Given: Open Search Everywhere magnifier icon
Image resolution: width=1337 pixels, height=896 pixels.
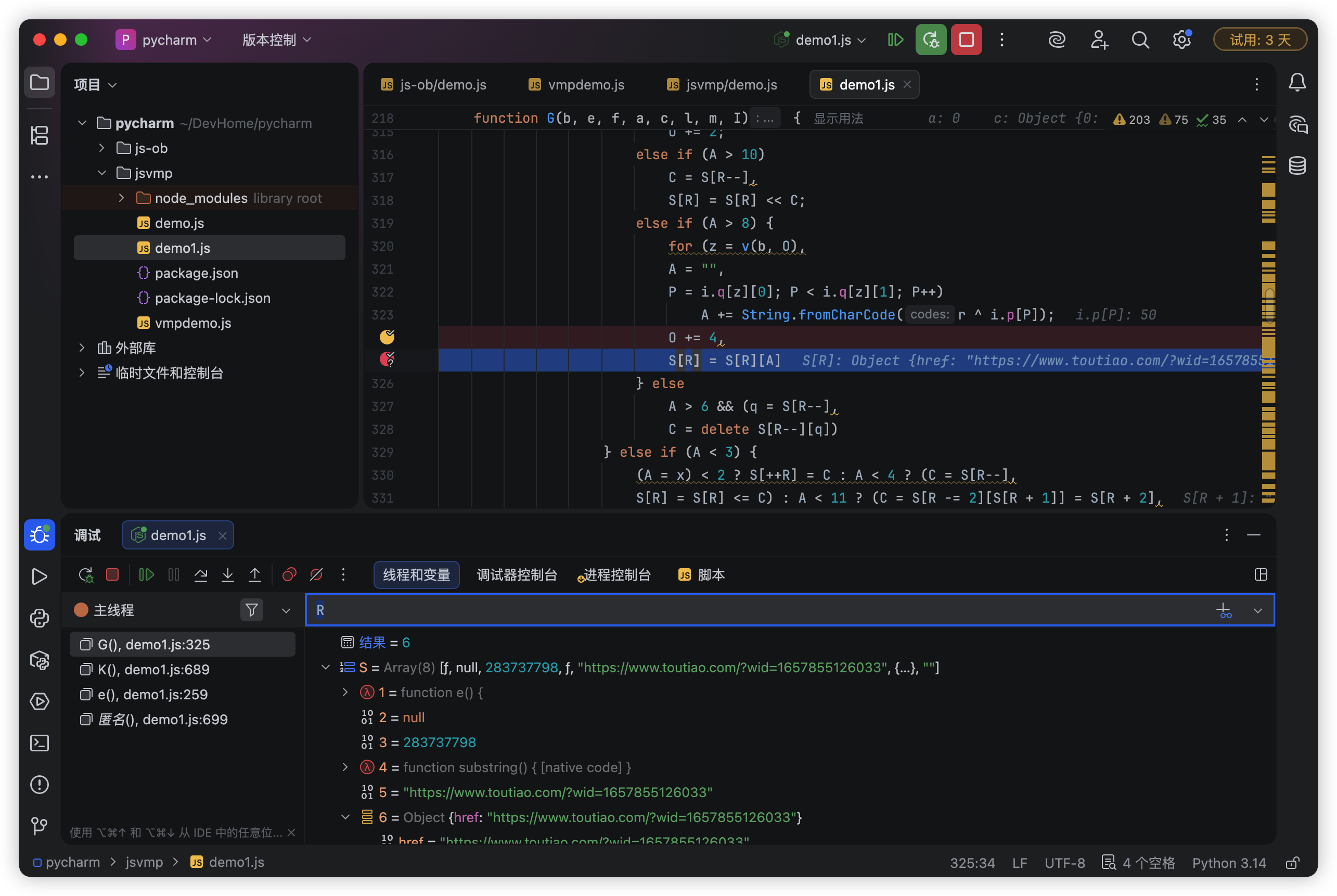Looking at the screenshot, I should tap(1140, 40).
